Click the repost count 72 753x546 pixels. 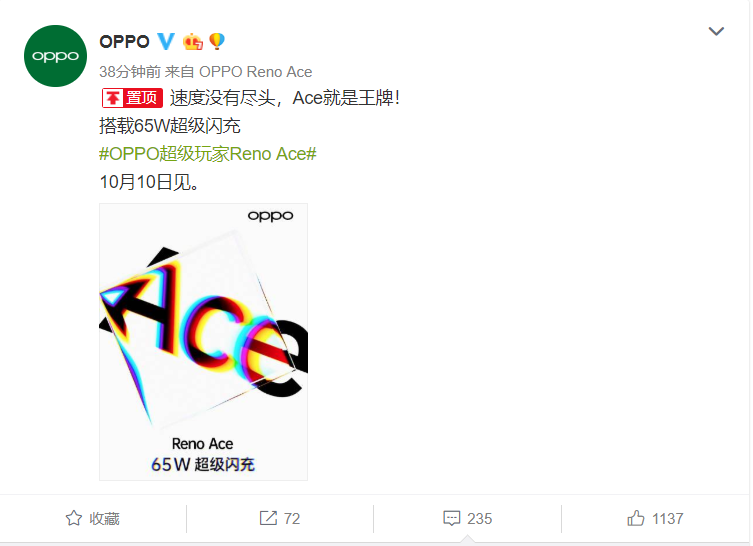(292, 519)
